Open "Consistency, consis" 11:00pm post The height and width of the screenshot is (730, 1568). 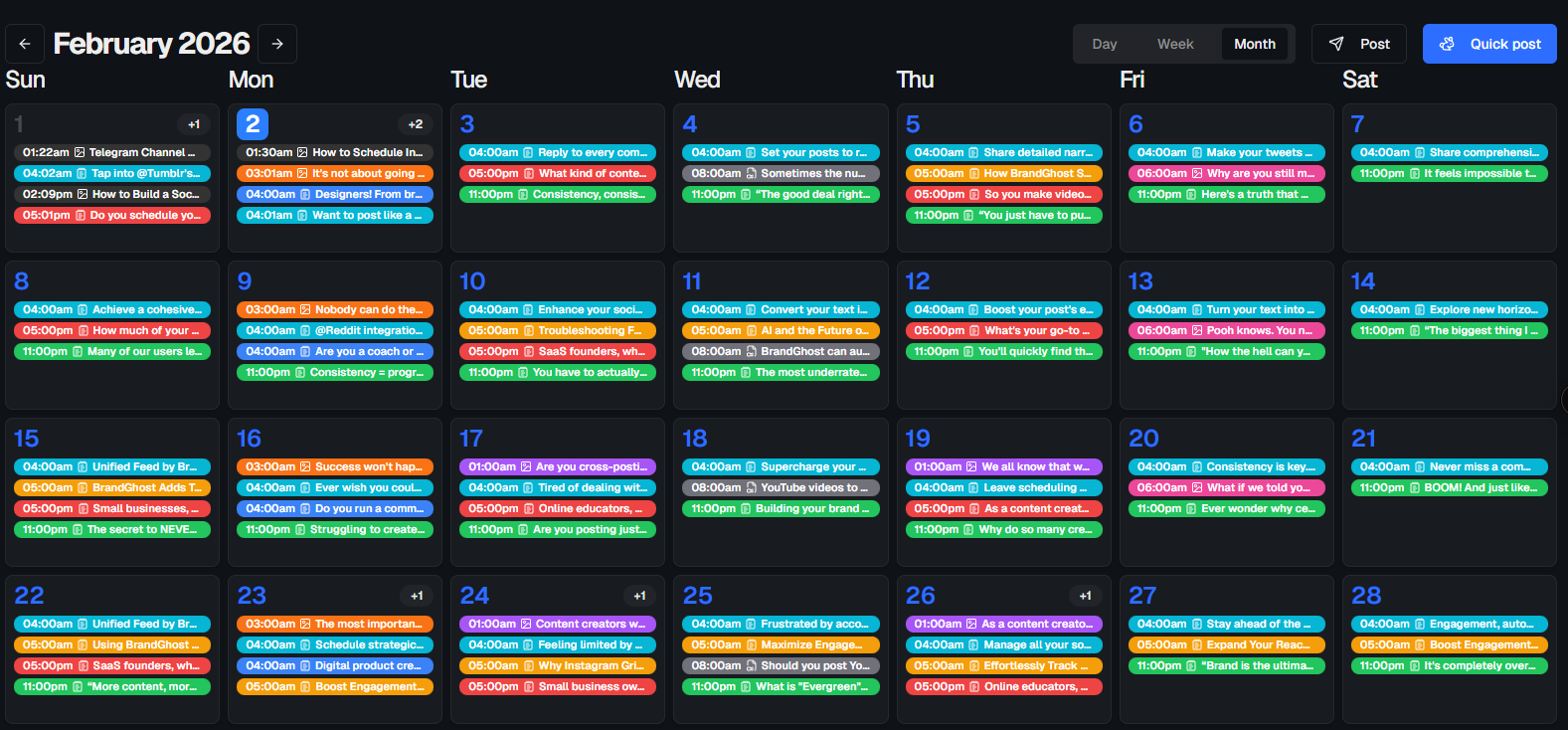(x=558, y=194)
